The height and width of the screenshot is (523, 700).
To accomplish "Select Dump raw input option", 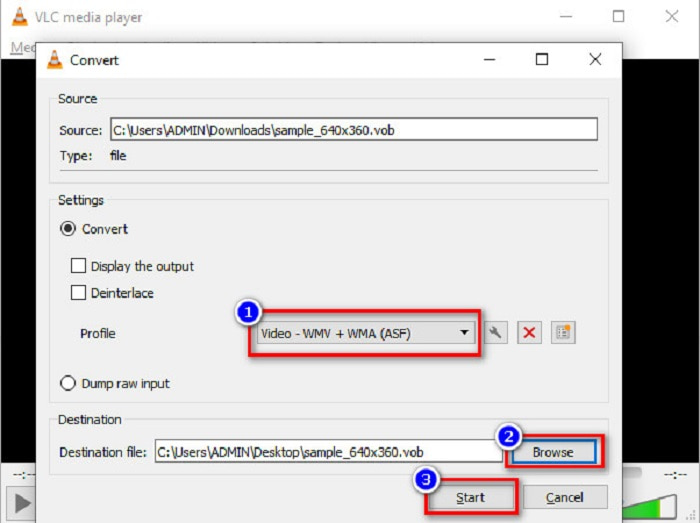I will pos(68,383).
